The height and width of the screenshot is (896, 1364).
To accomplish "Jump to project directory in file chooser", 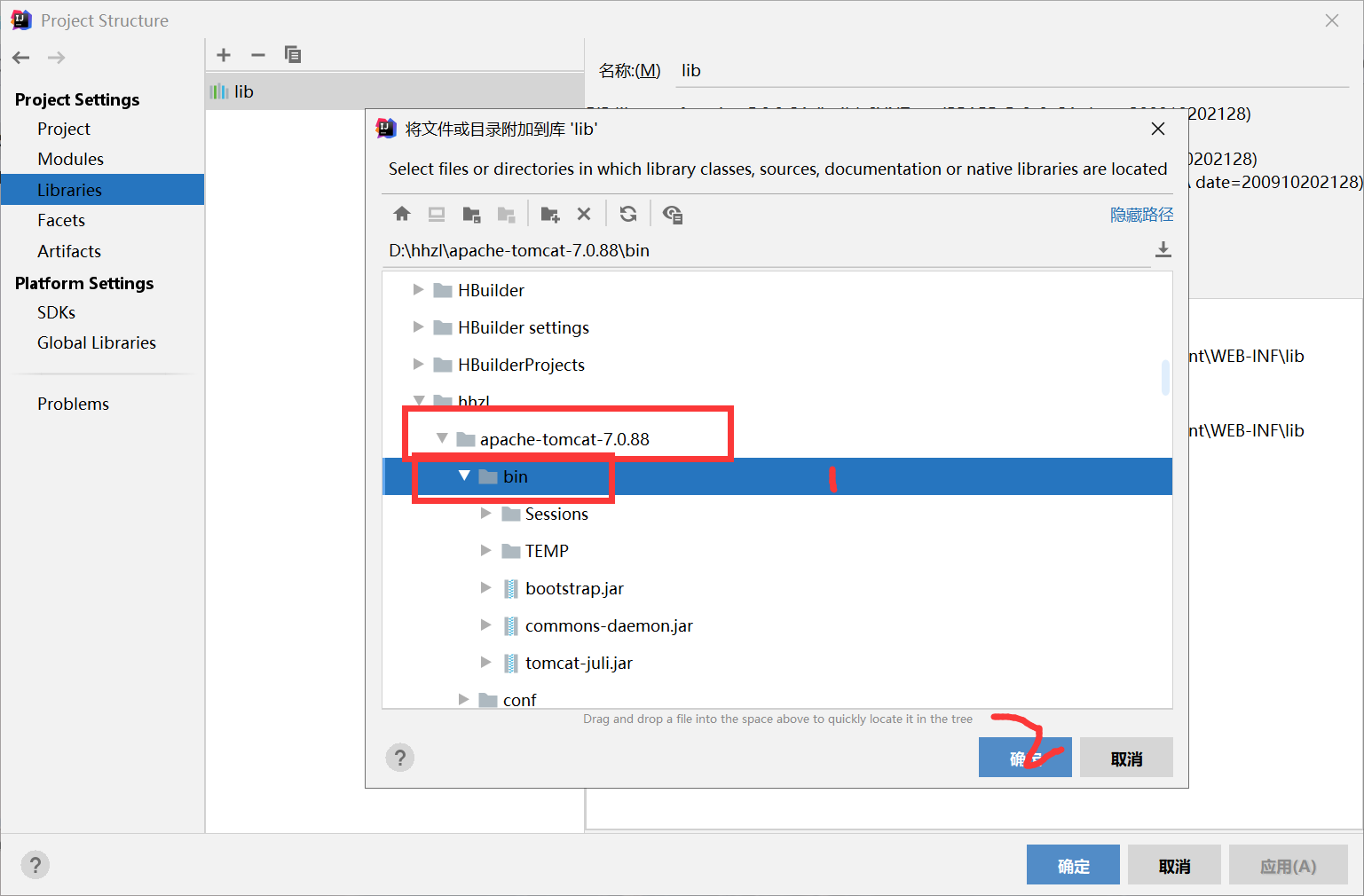I will coord(471,214).
